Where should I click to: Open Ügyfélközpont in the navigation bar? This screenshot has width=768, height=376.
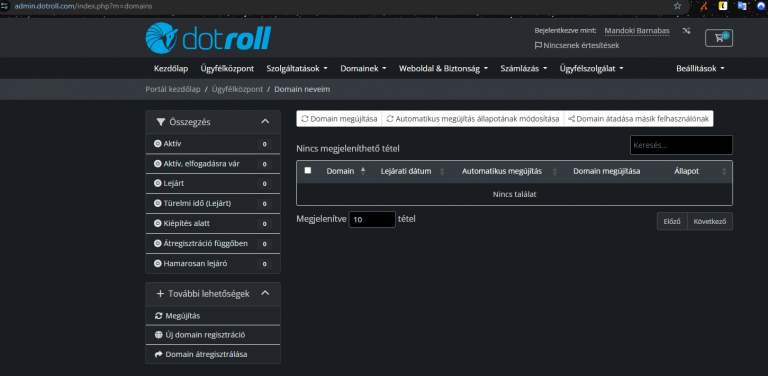(227, 69)
